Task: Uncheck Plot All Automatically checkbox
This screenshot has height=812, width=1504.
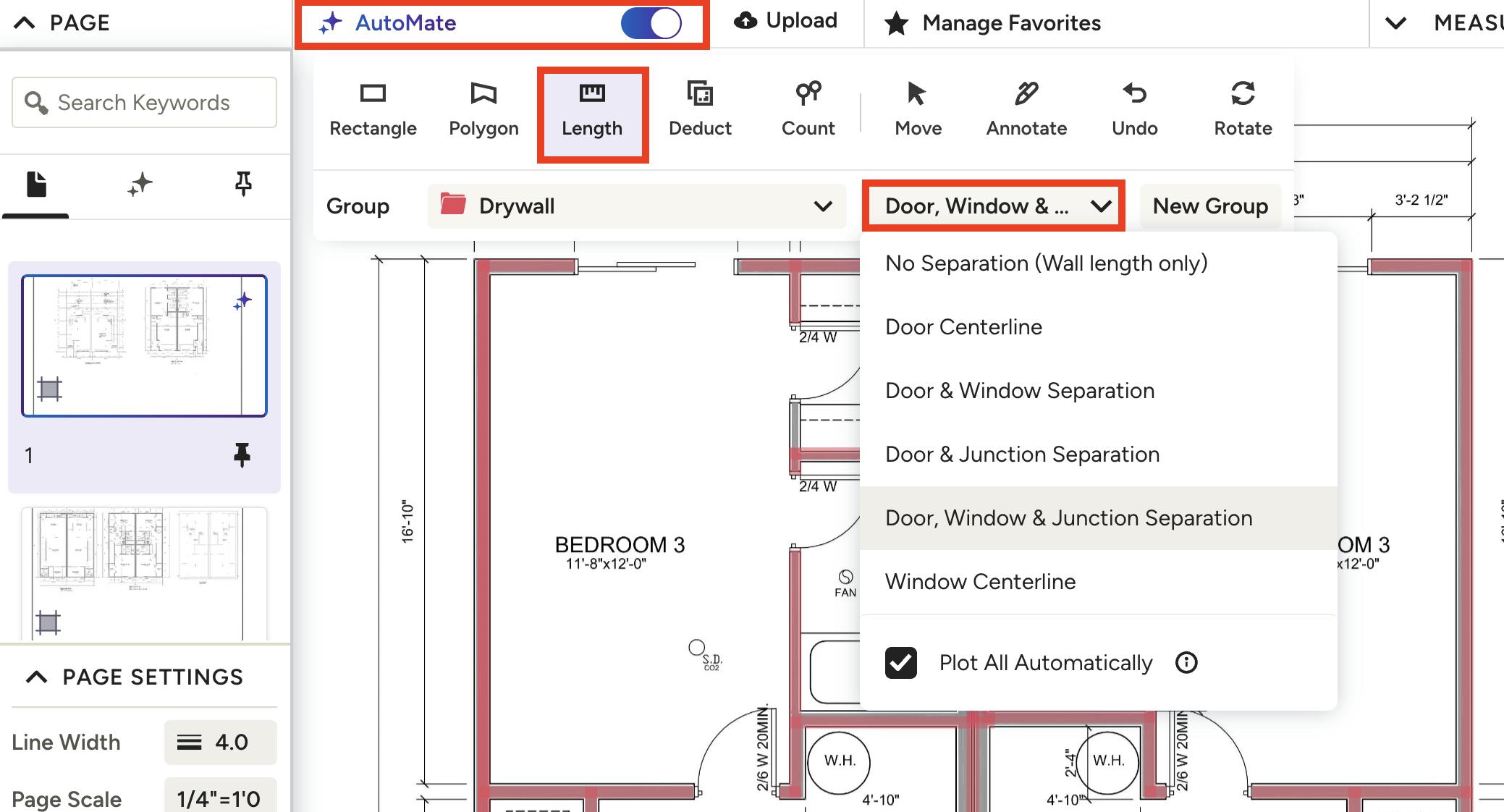Action: coord(901,662)
